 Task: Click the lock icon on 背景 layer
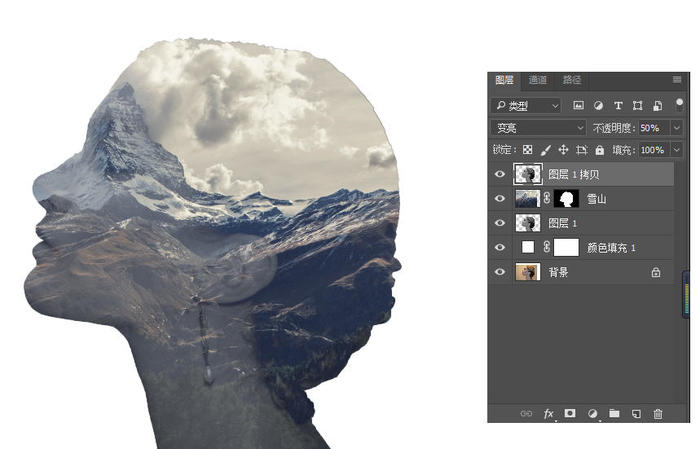[655, 272]
